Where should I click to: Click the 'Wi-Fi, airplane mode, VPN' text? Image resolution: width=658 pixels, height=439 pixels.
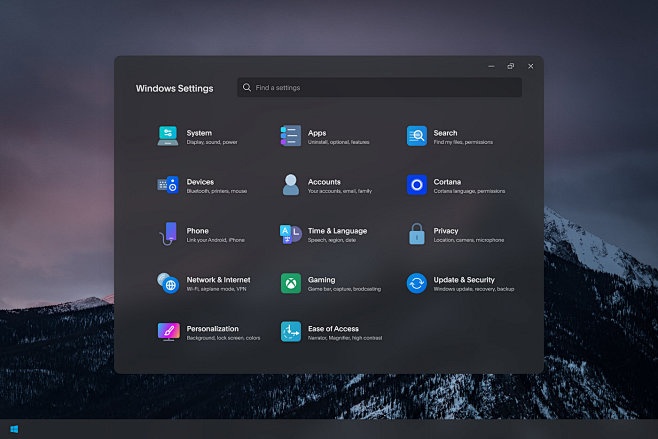(x=216, y=289)
